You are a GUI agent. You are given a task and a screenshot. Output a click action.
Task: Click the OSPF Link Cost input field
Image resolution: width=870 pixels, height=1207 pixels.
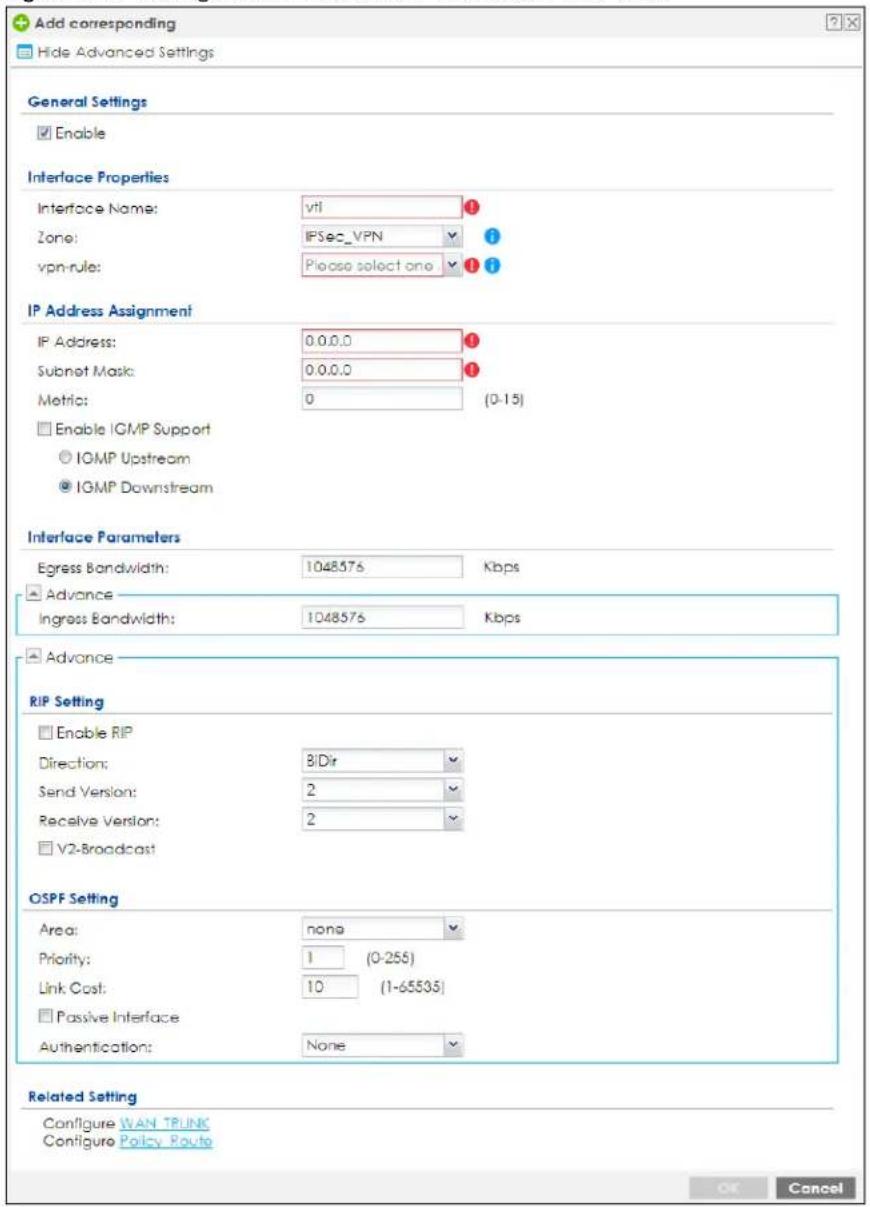329,988
